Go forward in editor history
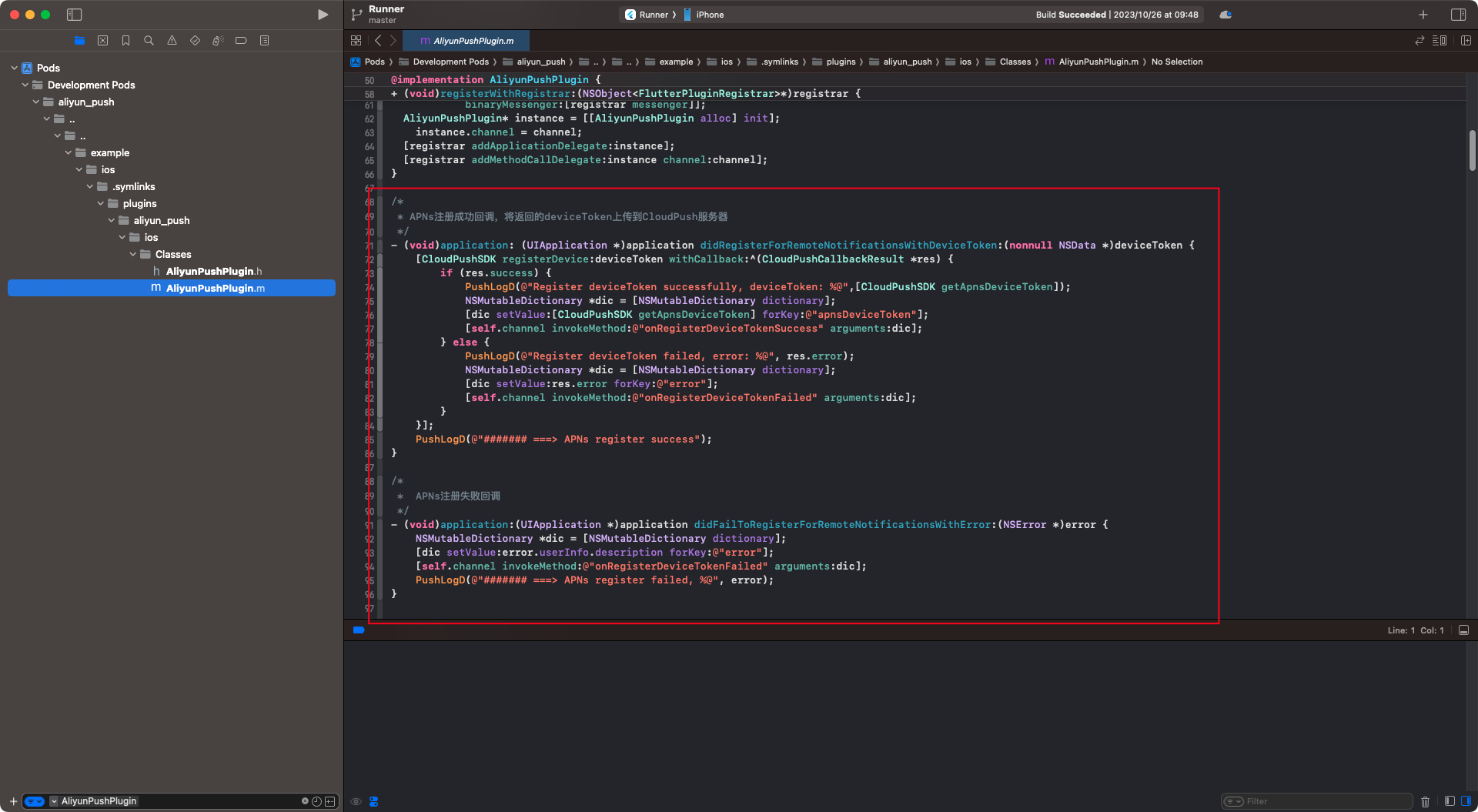Screen dimensions: 1478x812 [x=393, y=41]
